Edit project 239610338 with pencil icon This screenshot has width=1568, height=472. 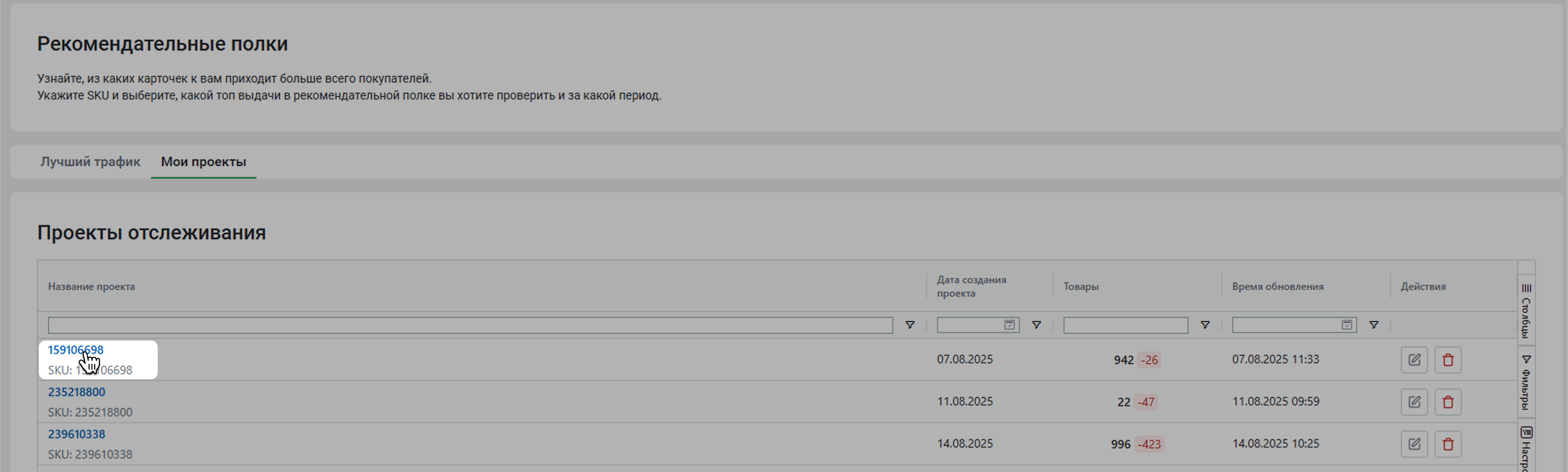click(x=1414, y=444)
